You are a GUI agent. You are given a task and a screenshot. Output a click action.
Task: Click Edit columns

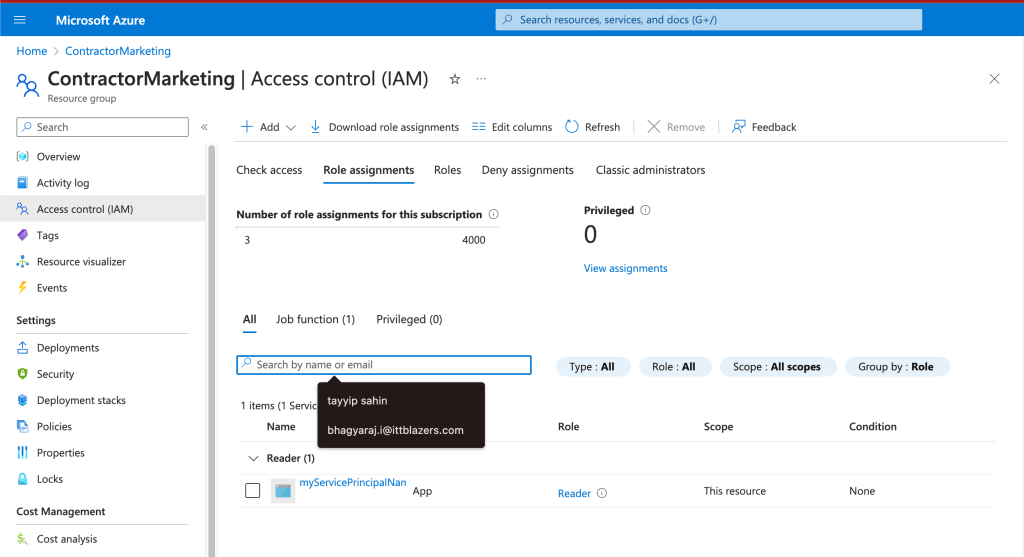tap(512, 127)
